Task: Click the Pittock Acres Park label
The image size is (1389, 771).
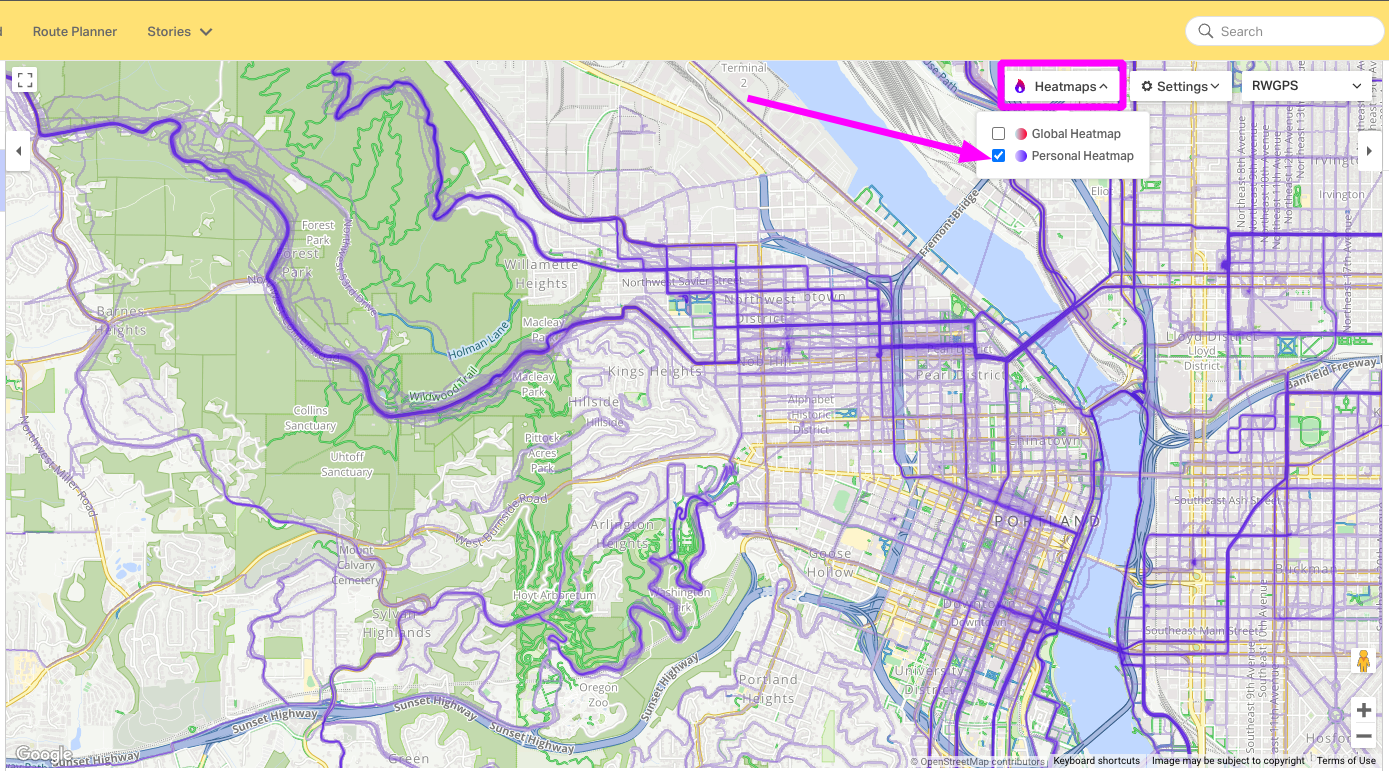Action: coord(543,453)
